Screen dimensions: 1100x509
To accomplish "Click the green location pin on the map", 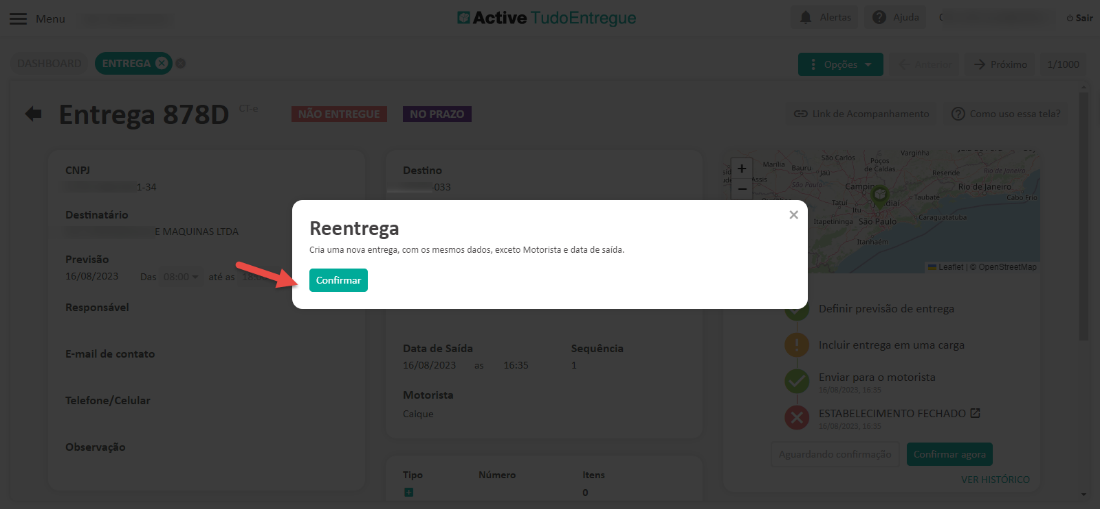I will 880,196.
